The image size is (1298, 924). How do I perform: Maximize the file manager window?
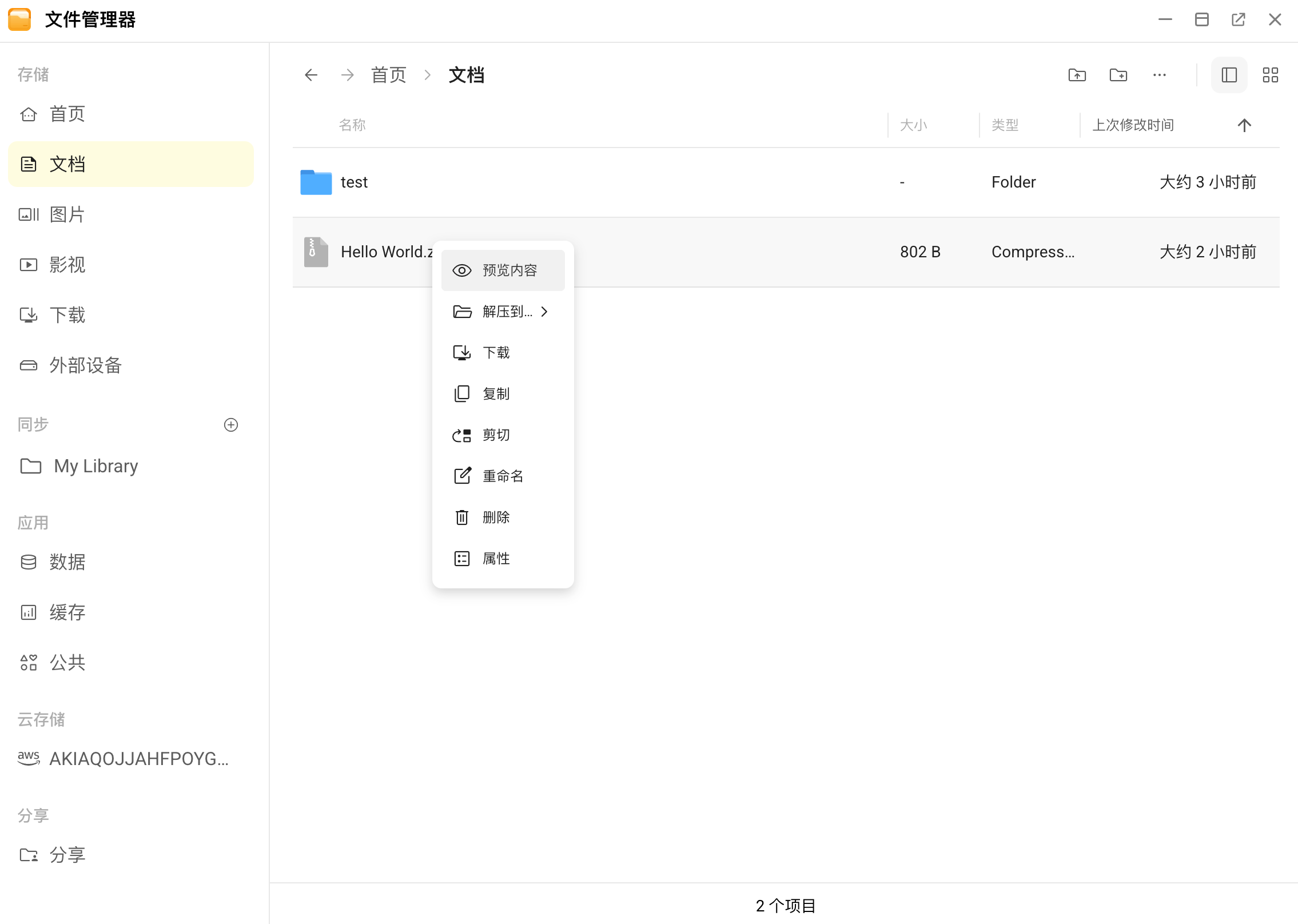pos(1202,19)
